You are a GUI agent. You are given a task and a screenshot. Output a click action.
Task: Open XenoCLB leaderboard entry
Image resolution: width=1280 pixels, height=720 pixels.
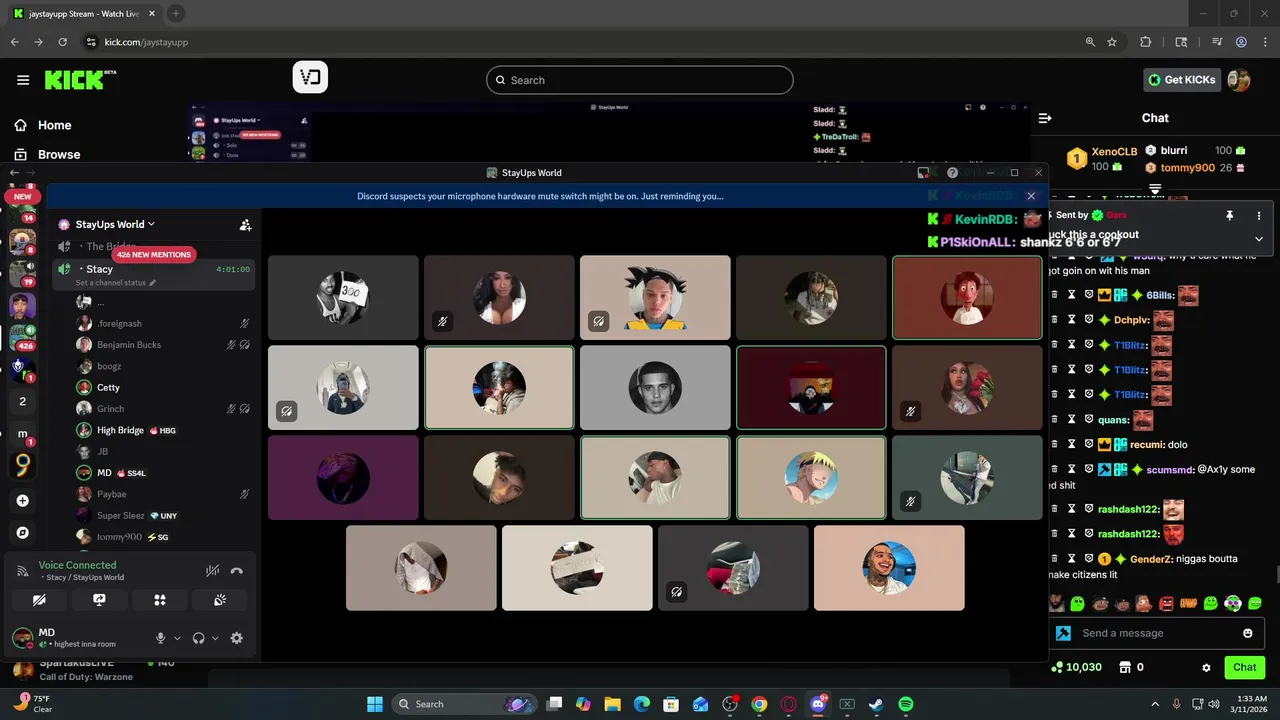[1103, 158]
